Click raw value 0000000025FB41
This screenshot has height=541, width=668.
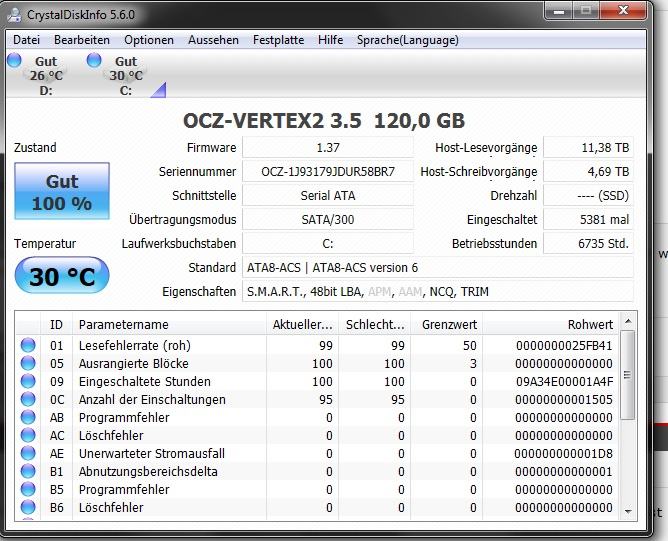click(564, 345)
